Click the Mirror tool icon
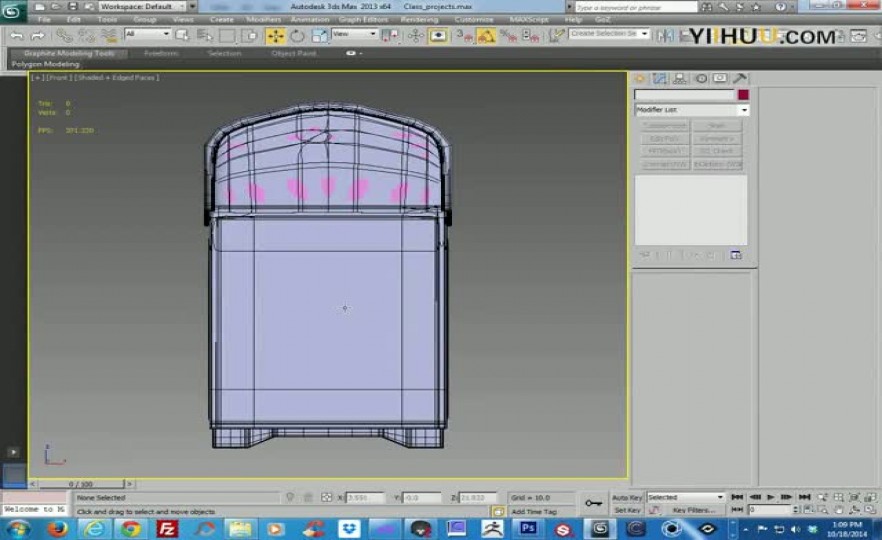The width and height of the screenshot is (882, 540). 665,36
